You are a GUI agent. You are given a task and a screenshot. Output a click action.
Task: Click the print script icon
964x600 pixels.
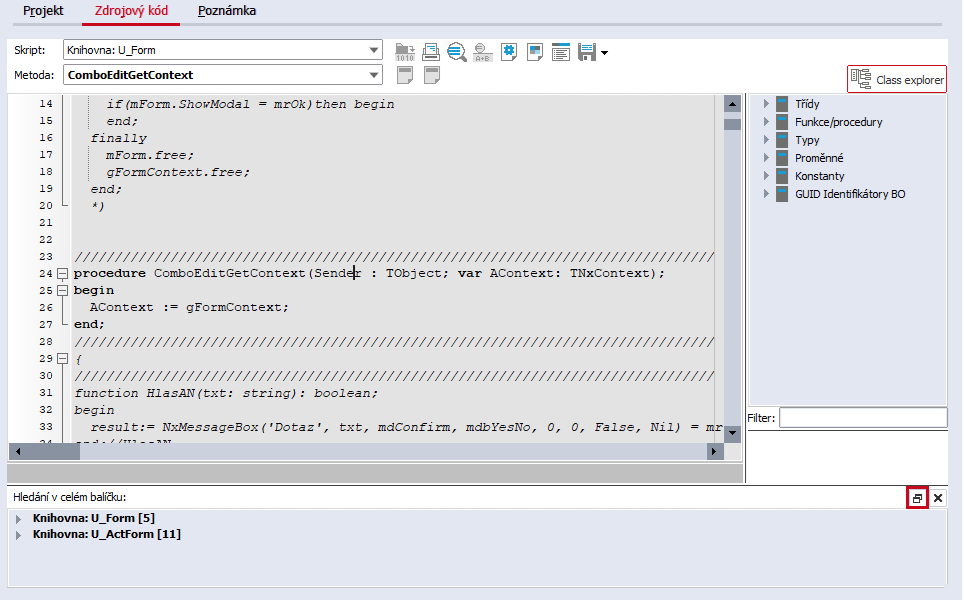click(x=431, y=52)
